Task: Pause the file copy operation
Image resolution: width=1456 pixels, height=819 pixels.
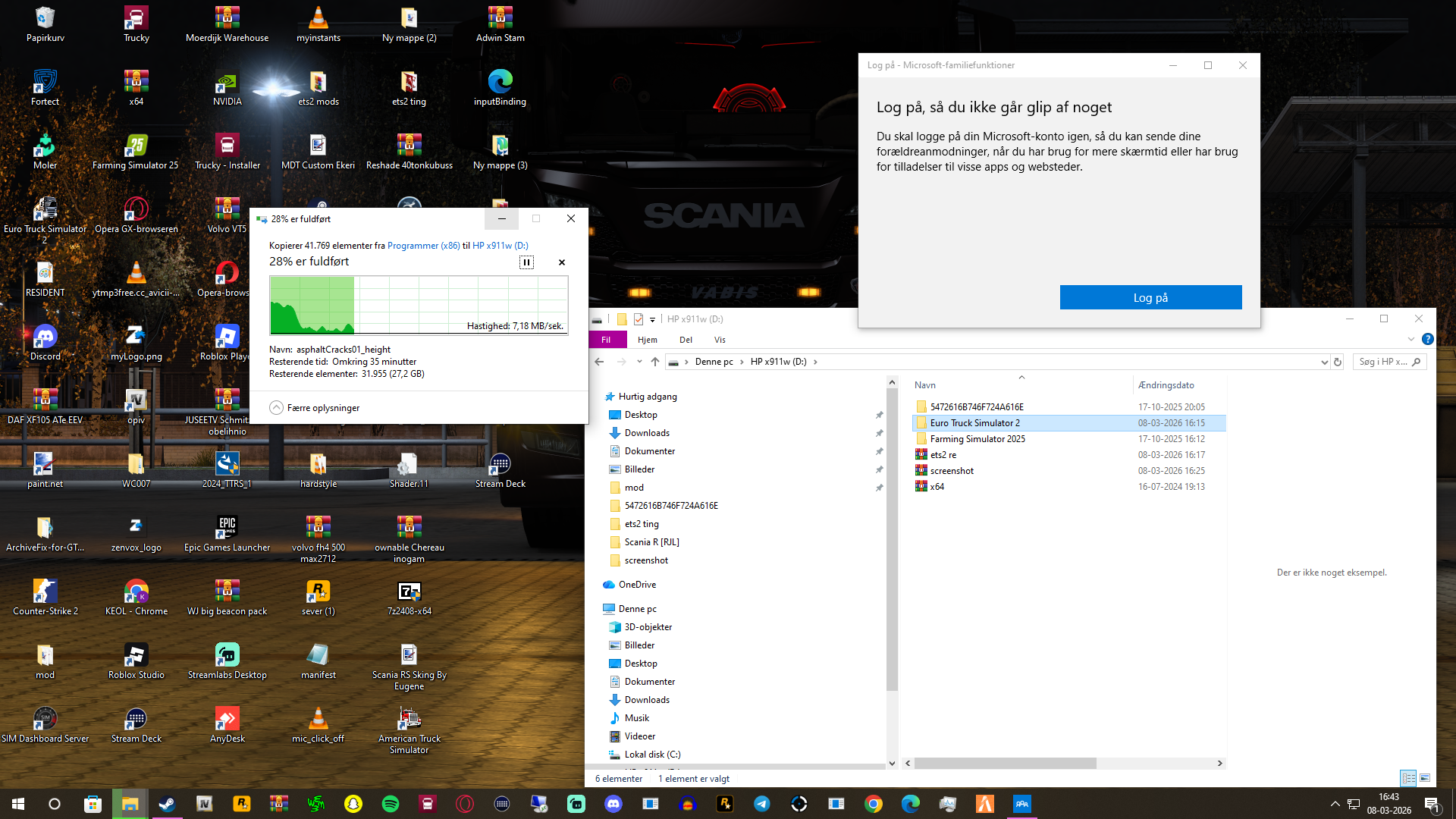Action: pyautogui.click(x=526, y=262)
